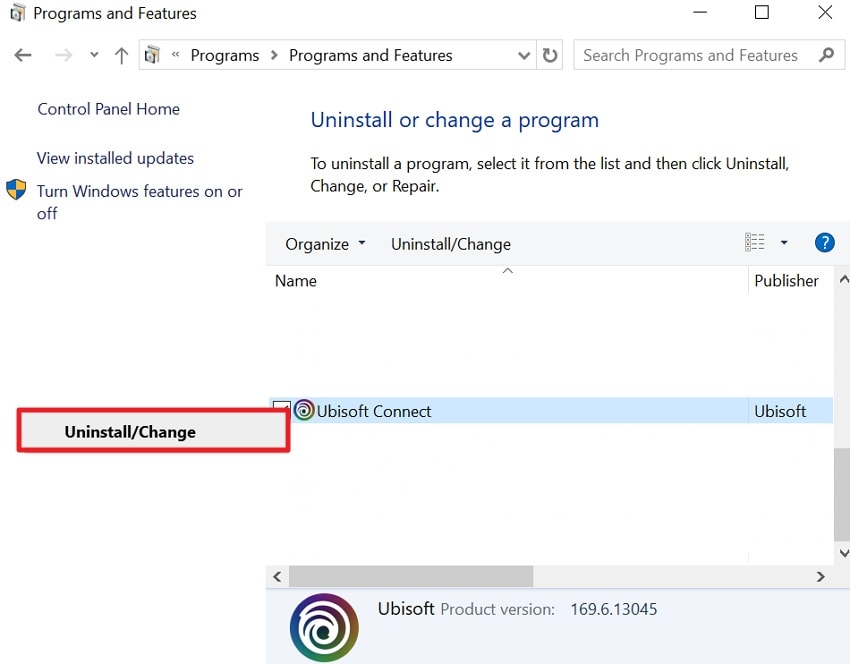Image resolution: width=850 pixels, height=664 pixels.
Task: Click the back navigation arrow
Action: [x=22, y=55]
